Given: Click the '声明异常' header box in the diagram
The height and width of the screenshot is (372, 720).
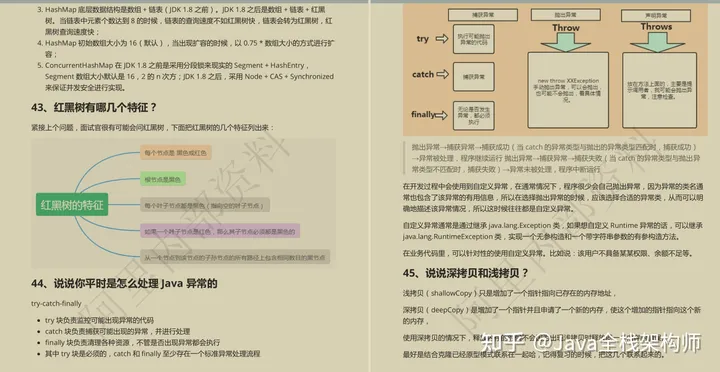Looking at the screenshot, I should click(656, 16).
